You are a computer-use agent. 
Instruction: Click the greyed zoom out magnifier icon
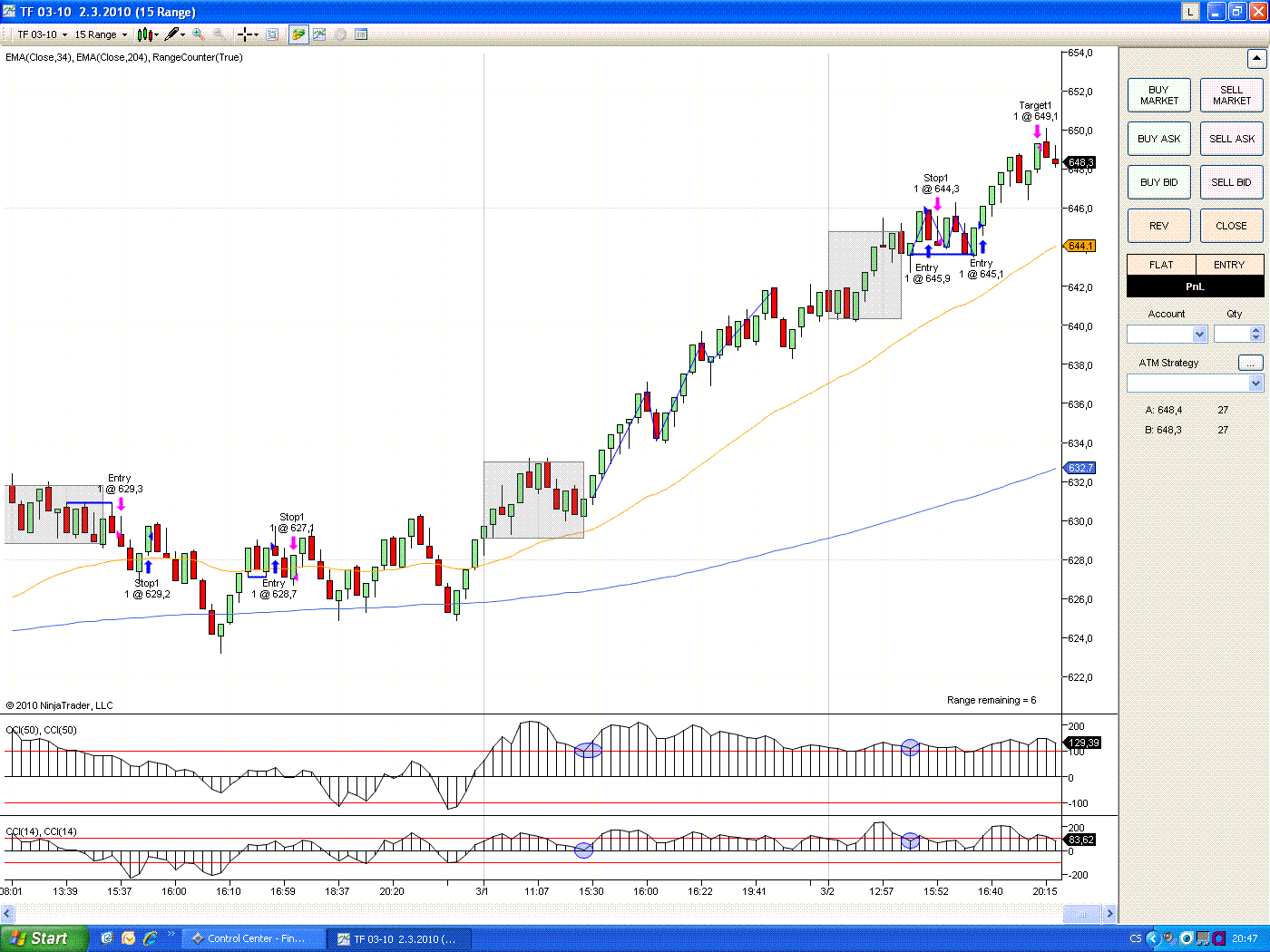point(220,34)
